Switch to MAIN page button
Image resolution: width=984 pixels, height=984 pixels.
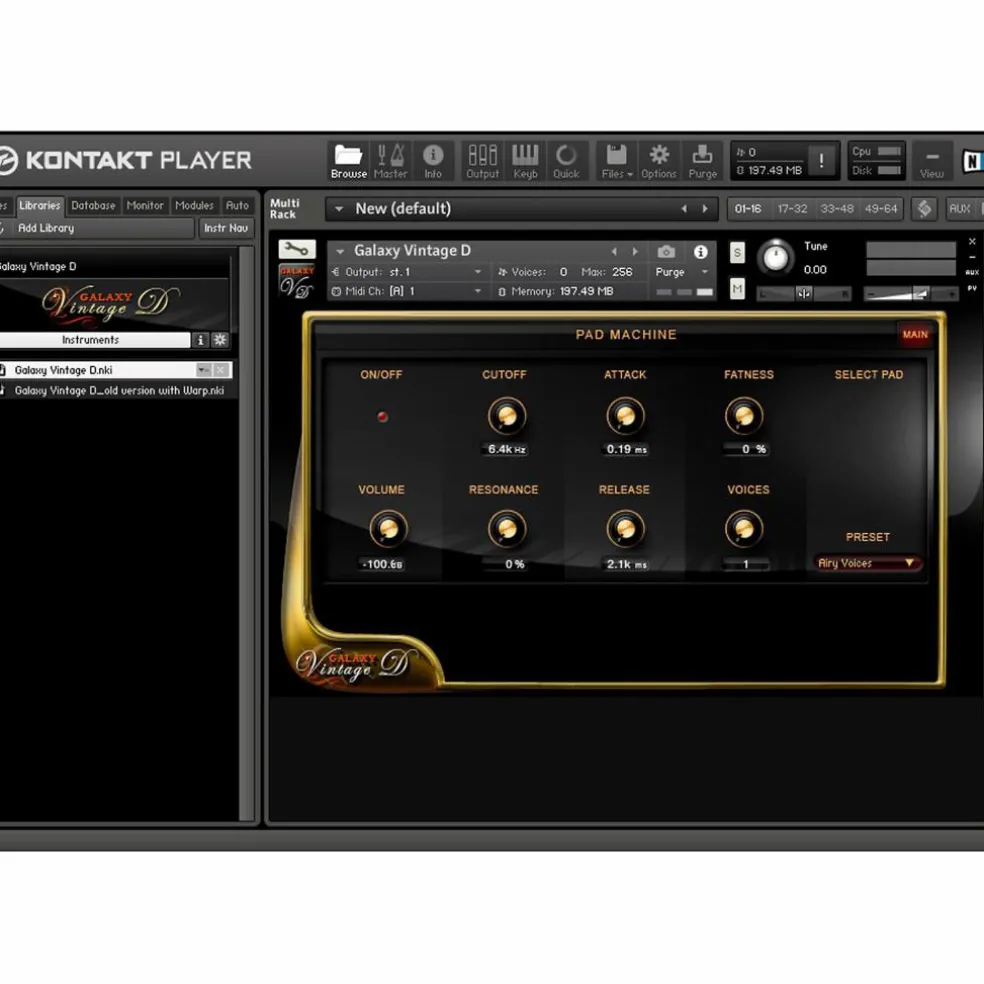pyautogui.click(x=915, y=334)
